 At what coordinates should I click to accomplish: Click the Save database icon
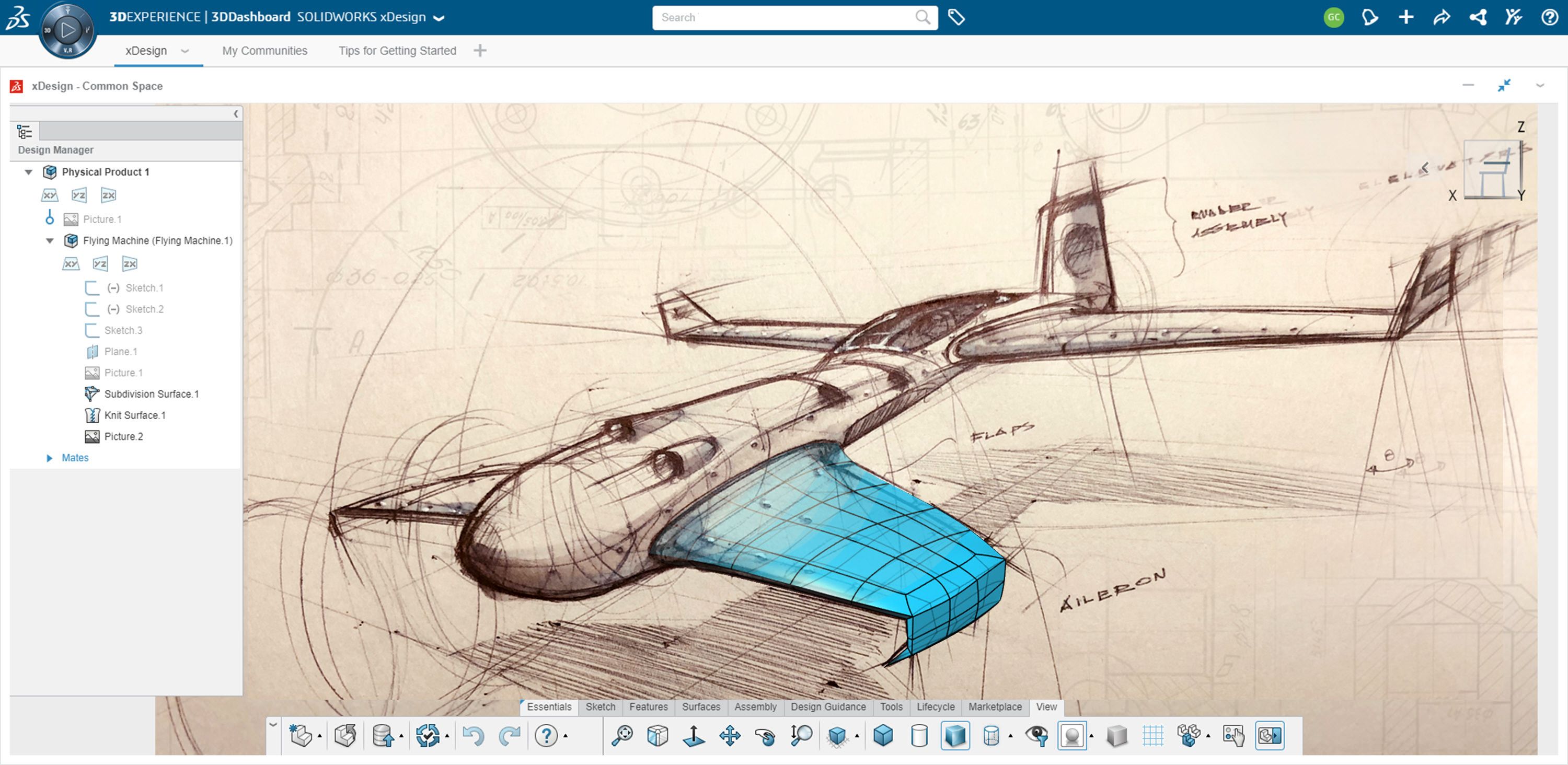[x=383, y=735]
